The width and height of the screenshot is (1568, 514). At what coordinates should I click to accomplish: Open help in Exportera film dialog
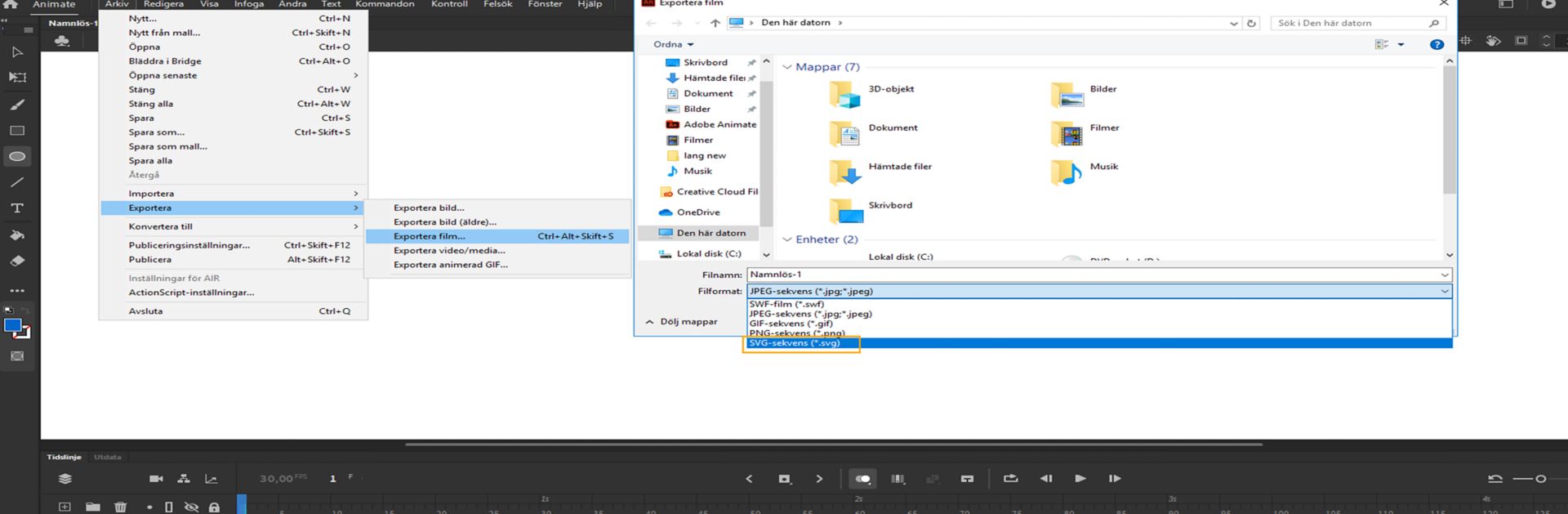tap(1437, 45)
